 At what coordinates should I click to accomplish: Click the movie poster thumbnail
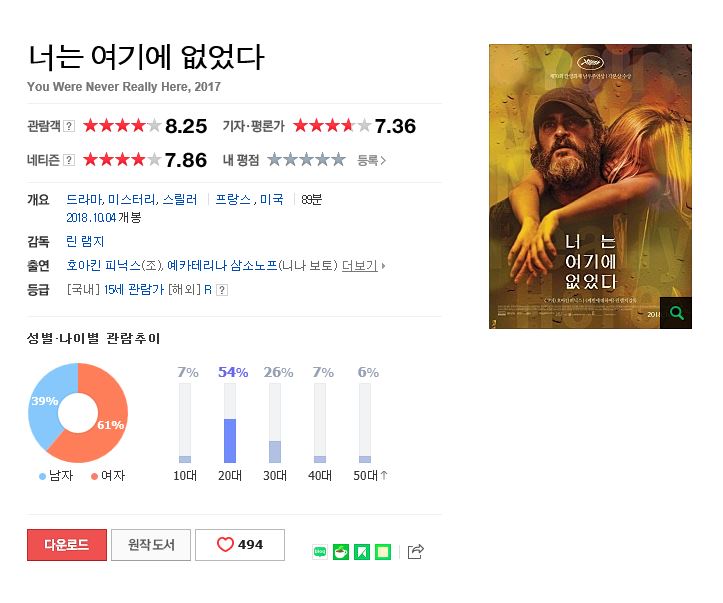590,186
